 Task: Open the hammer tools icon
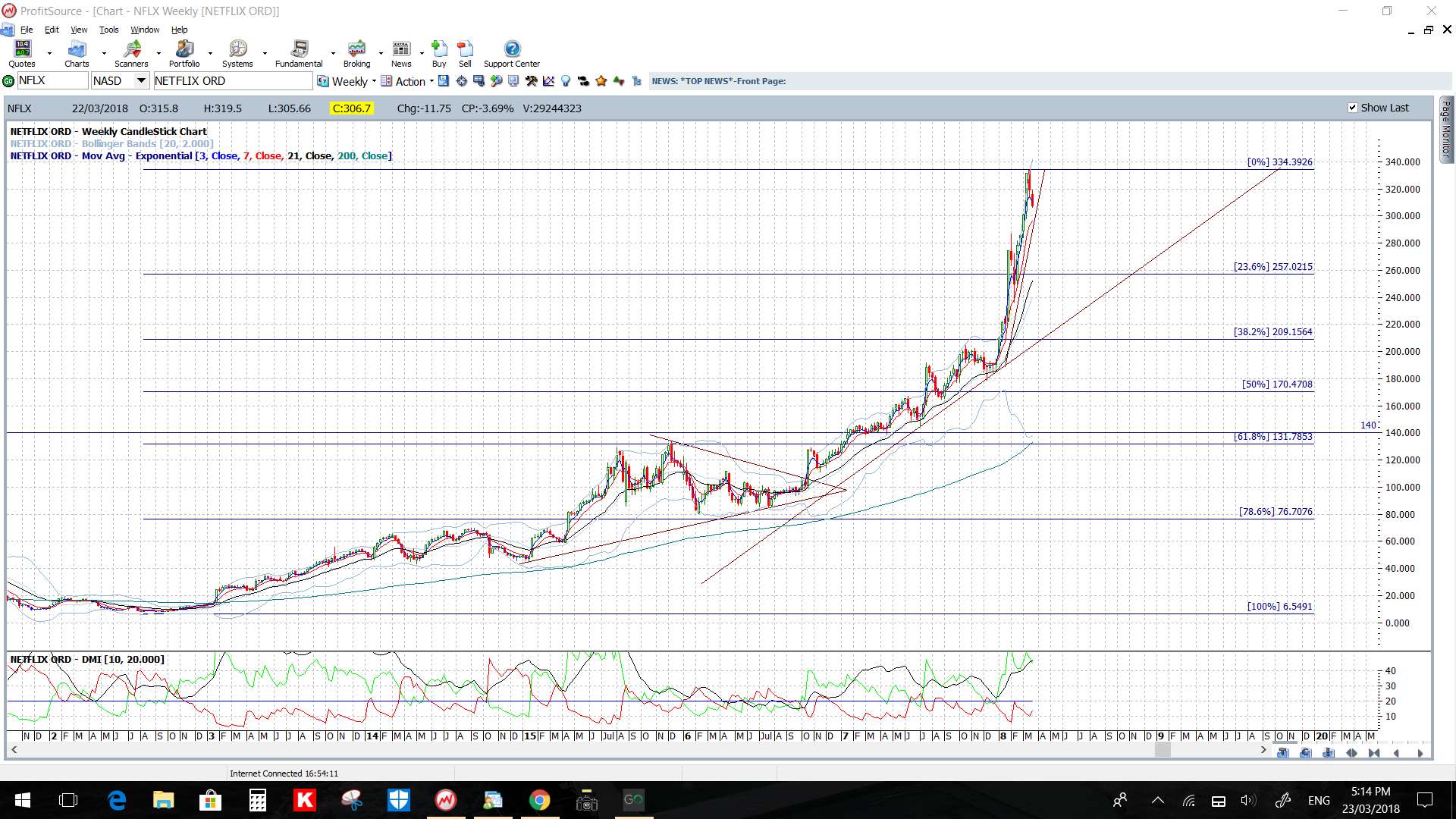[531, 81]
